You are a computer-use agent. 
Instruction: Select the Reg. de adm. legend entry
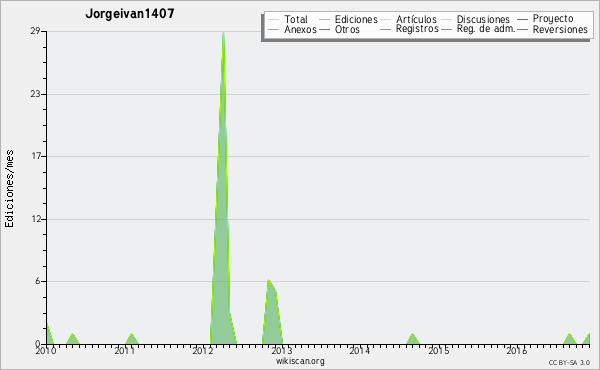pos(486,29)
